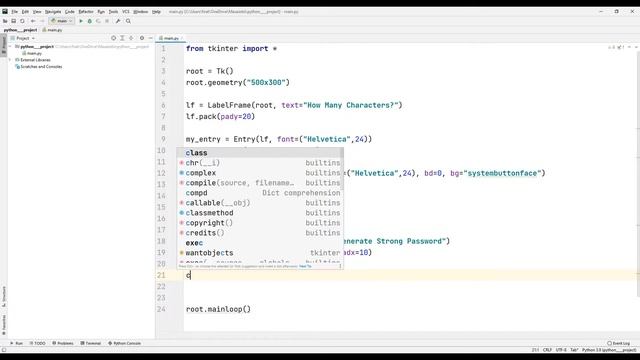Open the Tools menu
Image resolution: width=640 pixels, height=360 pixels.
[113, 12]
